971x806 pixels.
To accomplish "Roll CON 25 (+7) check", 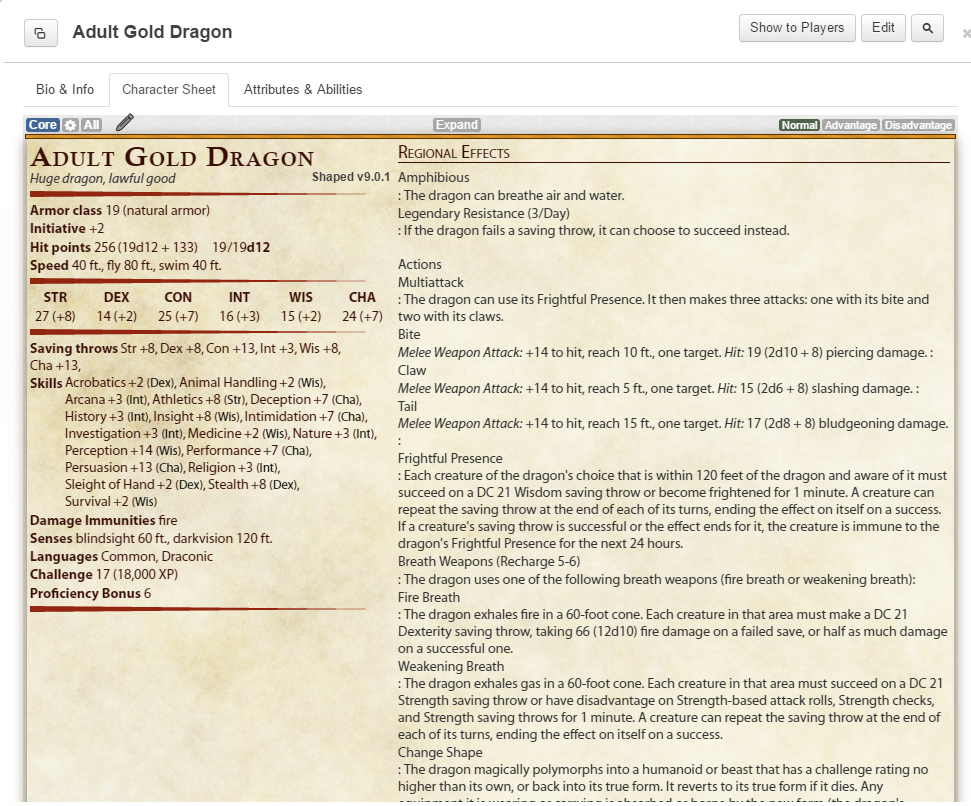I will click(178, 307).
